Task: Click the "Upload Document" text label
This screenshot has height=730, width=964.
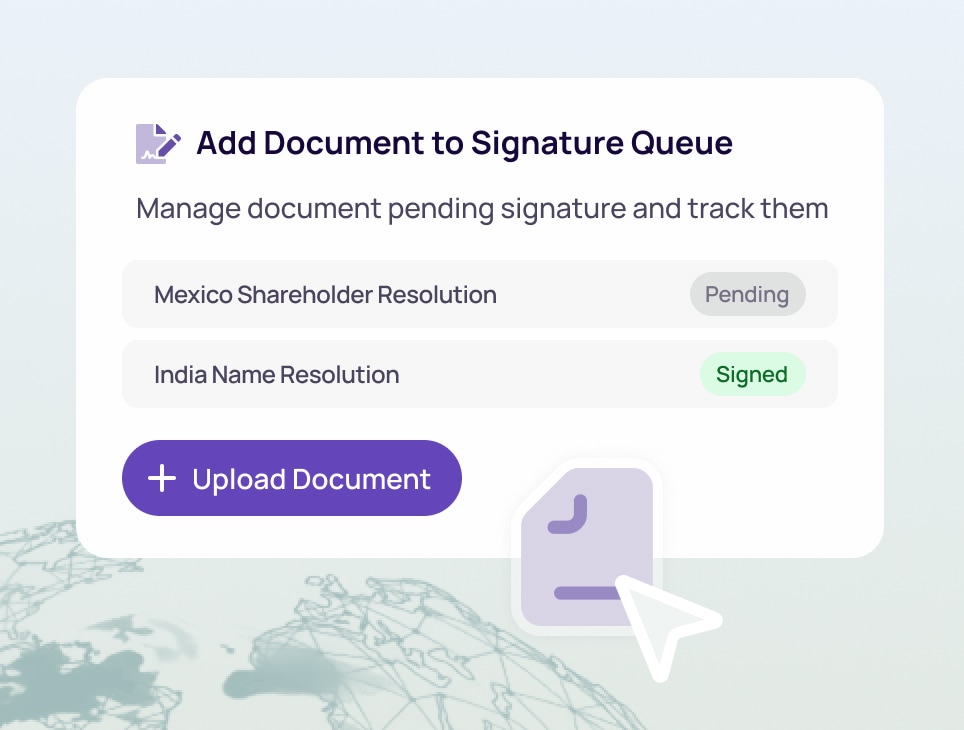Action: pyautogui.click(x=311, y=479)
